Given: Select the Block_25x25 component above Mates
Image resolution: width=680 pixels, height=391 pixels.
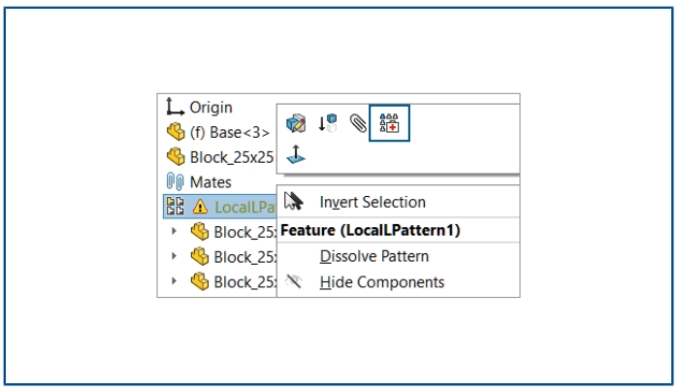Looking at the screenshot, I should pos(232,157).
